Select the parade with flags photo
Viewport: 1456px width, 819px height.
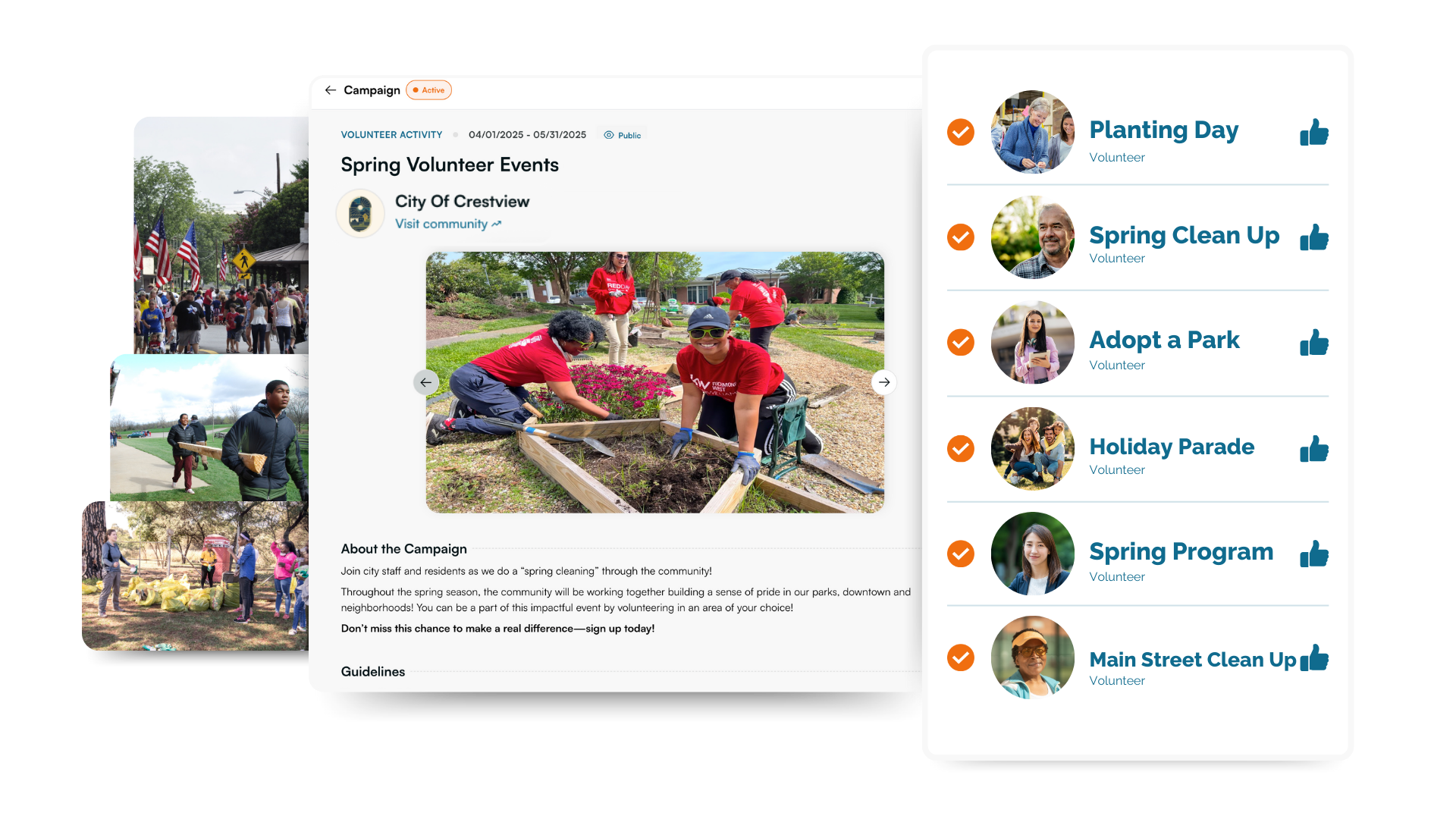(221, 235)
